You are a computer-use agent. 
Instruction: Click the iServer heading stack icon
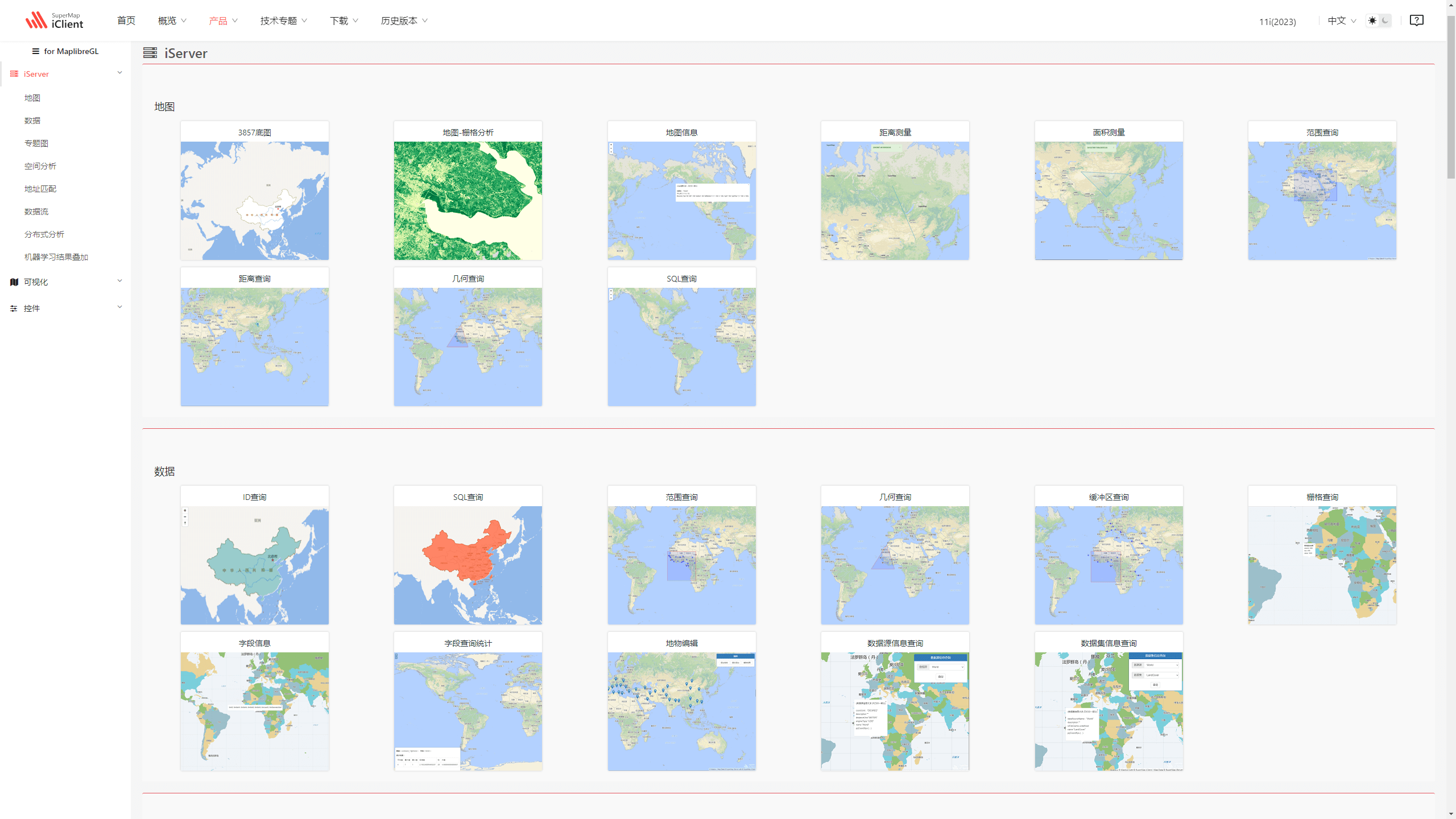pos(150,53)
